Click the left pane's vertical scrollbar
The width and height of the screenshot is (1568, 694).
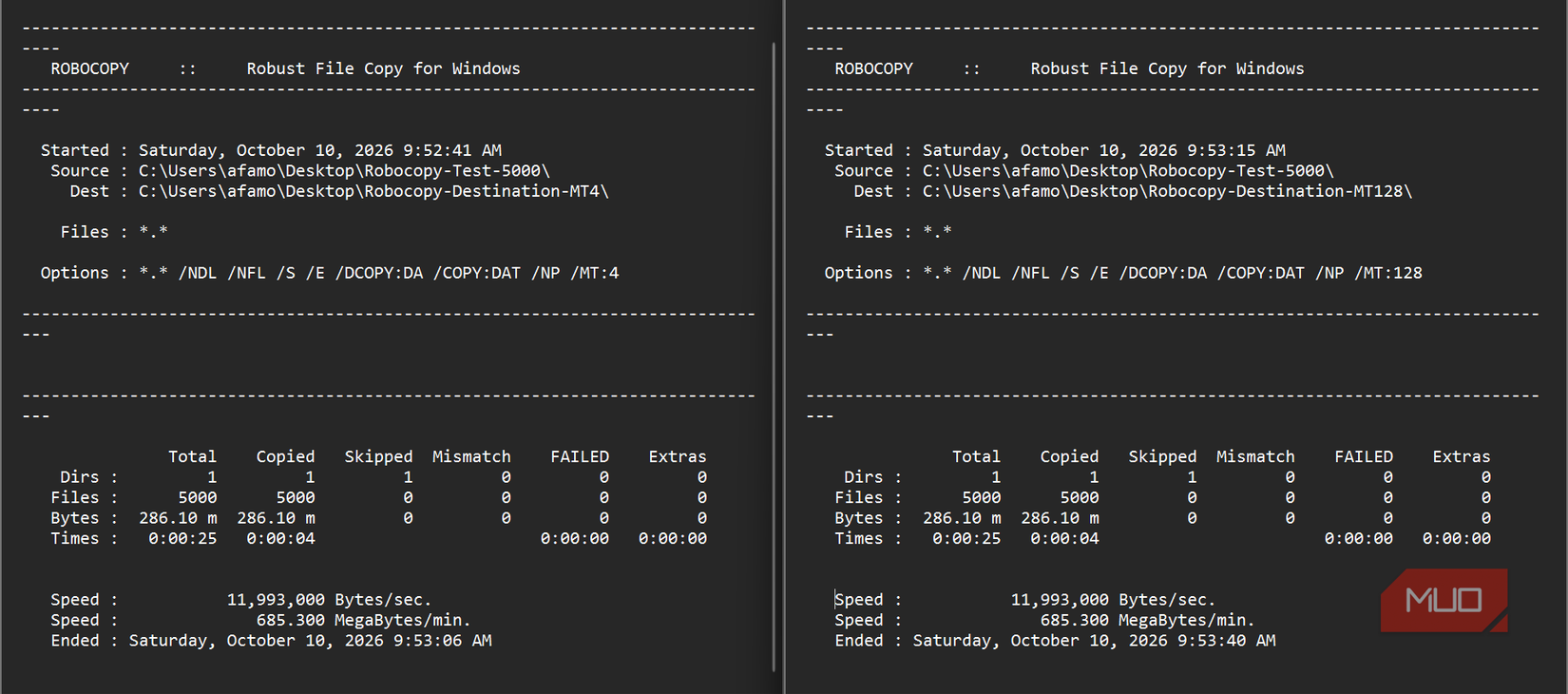click(774, 357)
